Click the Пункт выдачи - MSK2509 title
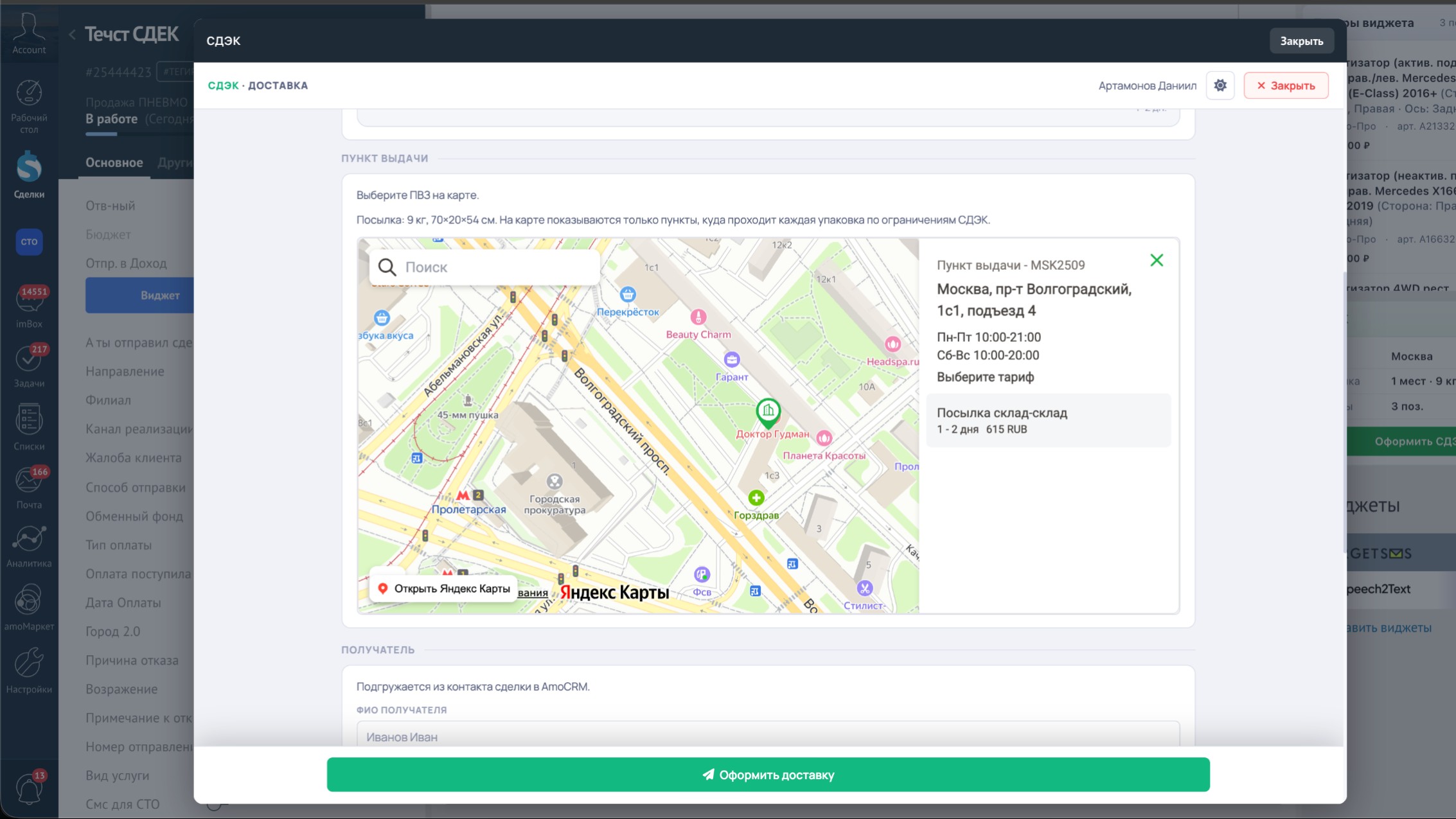Image resolution: width=1456 pixels, height=819 pixels. coord(1011,265)
